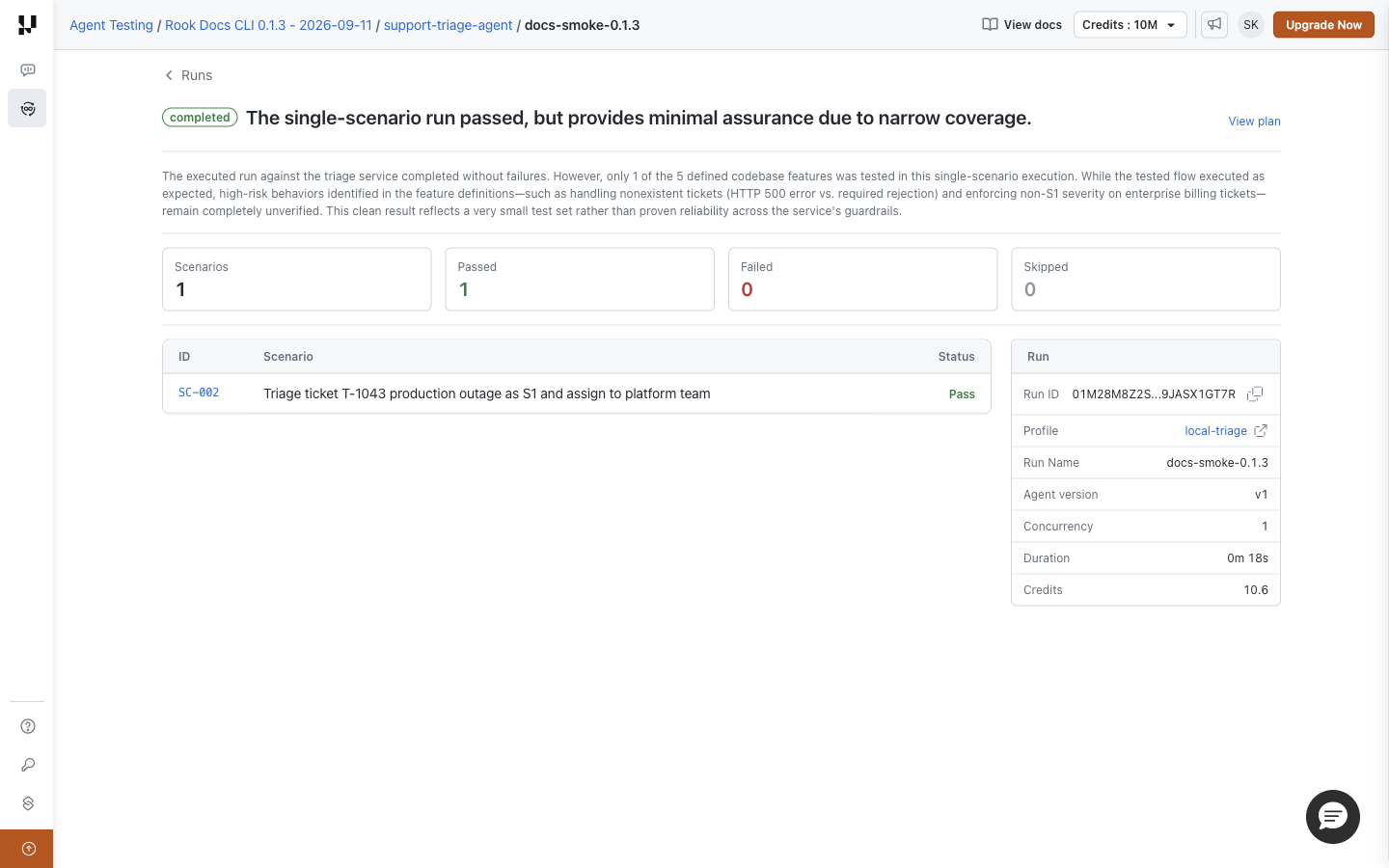
Task: Click the Run Name value docs-smoke-0.1.3
Action: (1217, 463)
